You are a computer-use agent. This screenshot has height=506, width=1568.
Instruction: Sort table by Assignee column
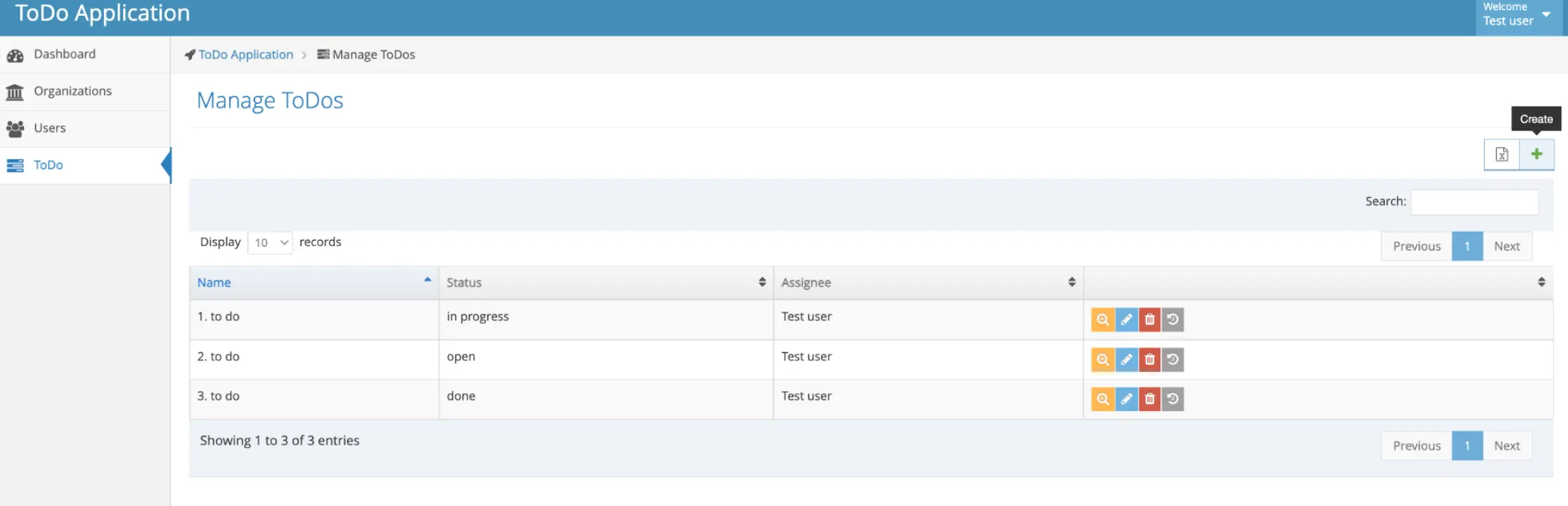point(927,282)
